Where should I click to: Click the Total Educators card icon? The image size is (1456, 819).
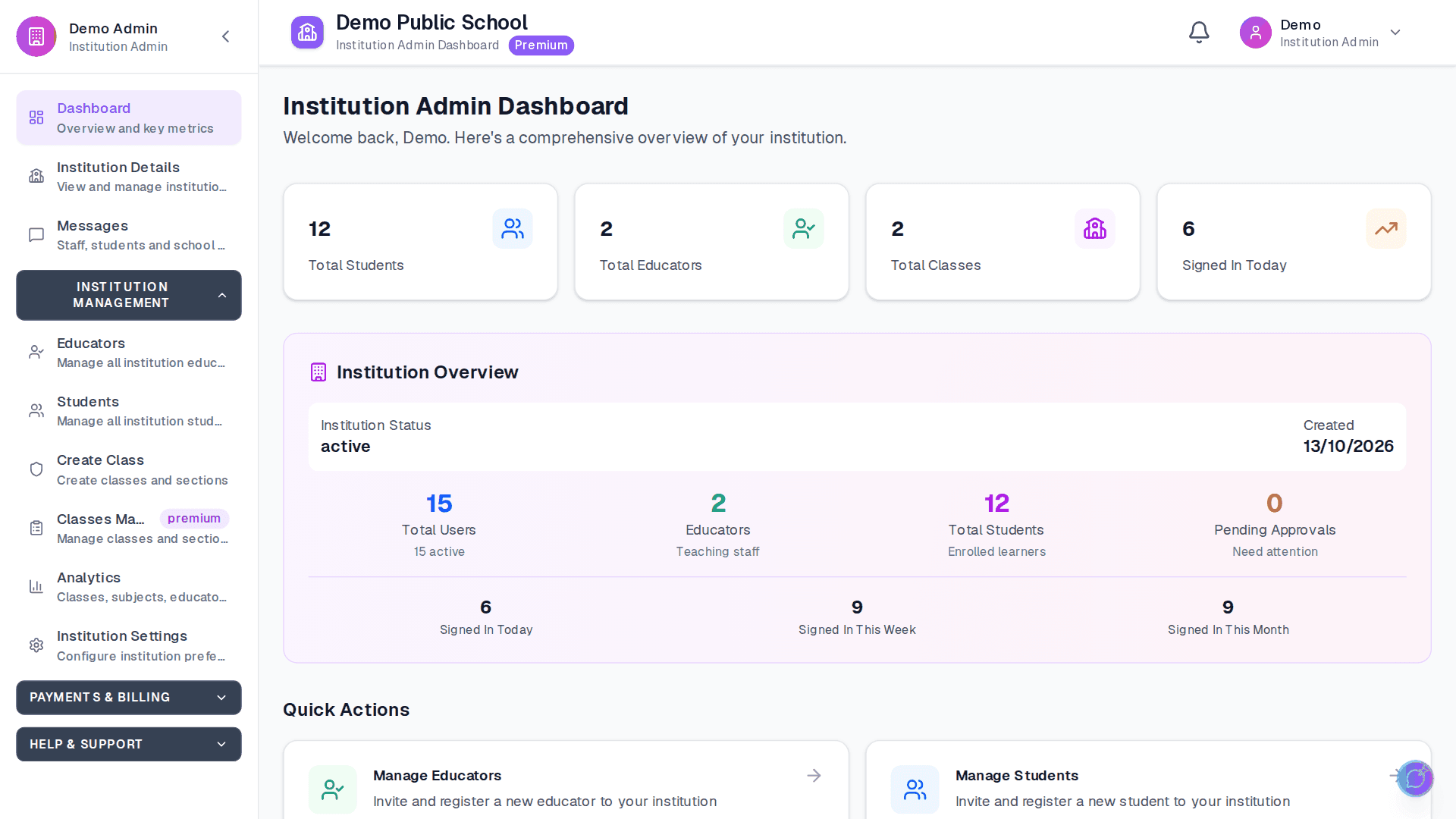(x=804, y=229)
